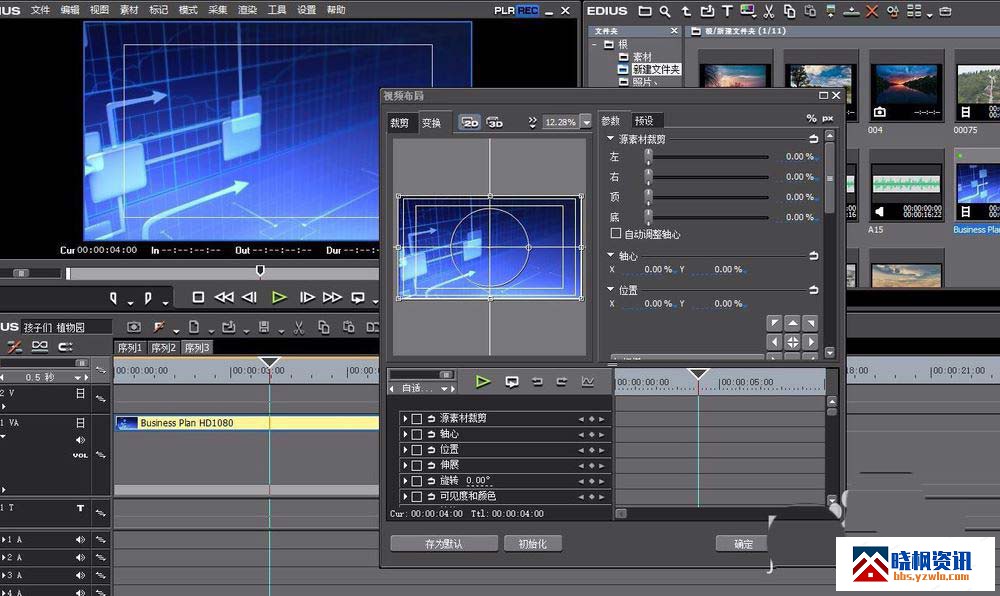
Task: Switch layout preview to 2D mode
Action: click(470, 122)
